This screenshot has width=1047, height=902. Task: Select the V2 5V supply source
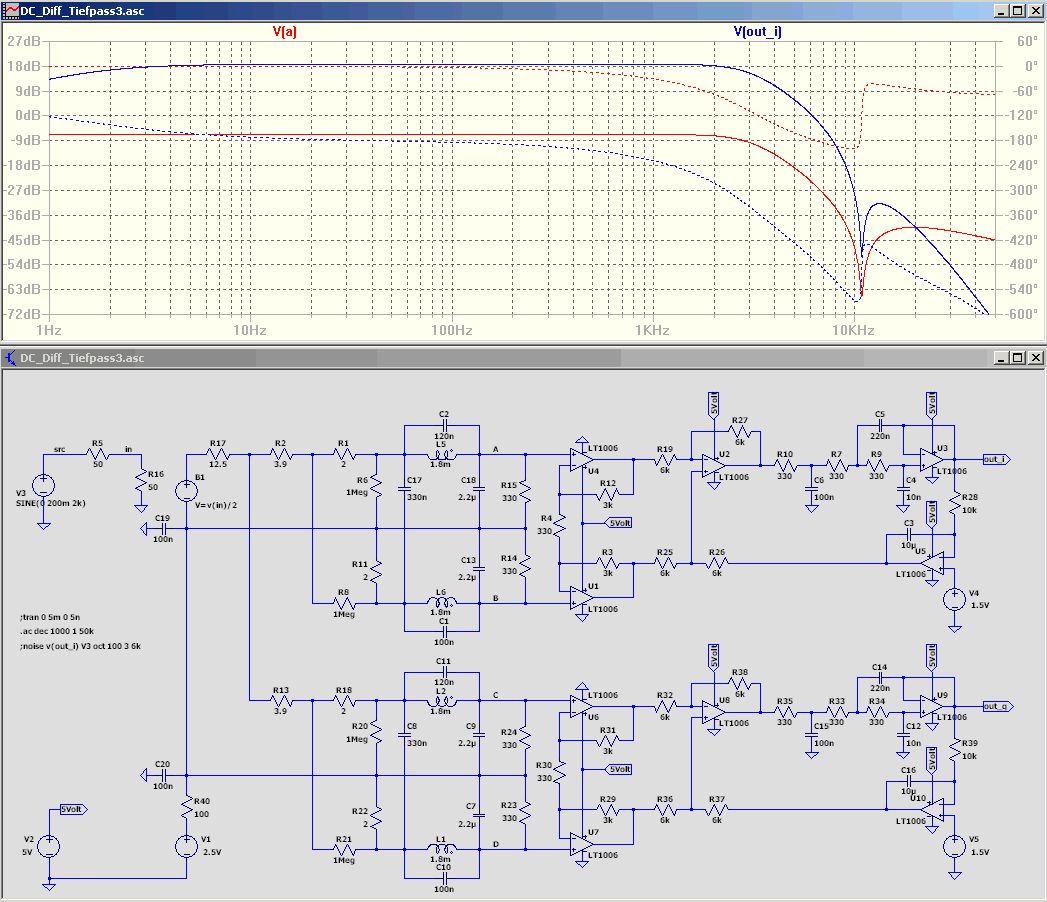point(48,846)
